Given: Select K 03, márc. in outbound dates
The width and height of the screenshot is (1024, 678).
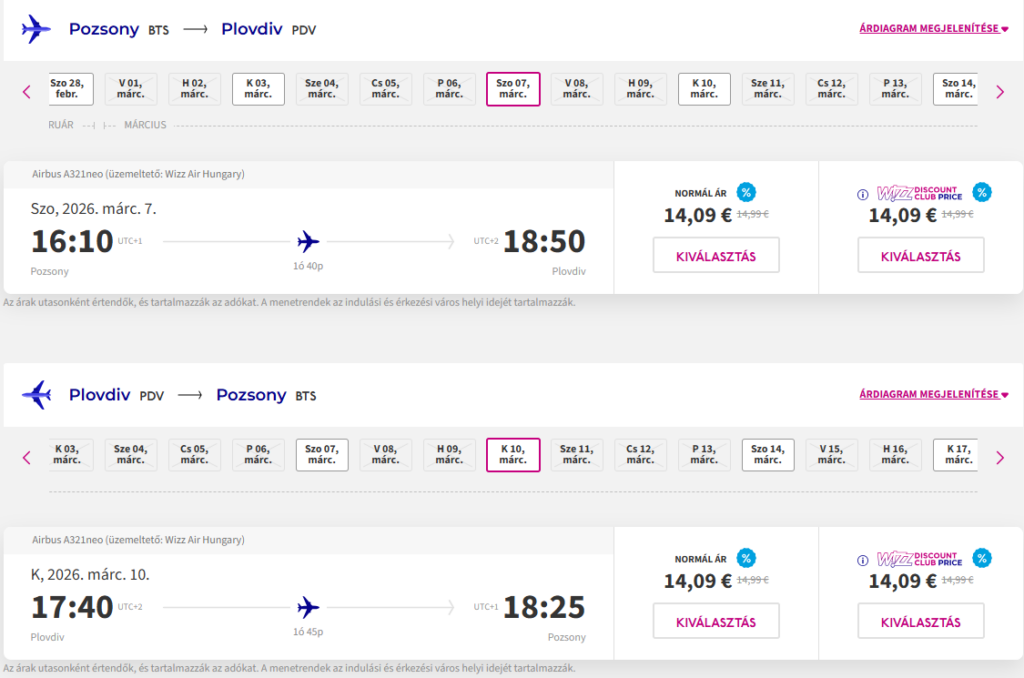Looking at the screenshot, I should click(x=258, y=89).
